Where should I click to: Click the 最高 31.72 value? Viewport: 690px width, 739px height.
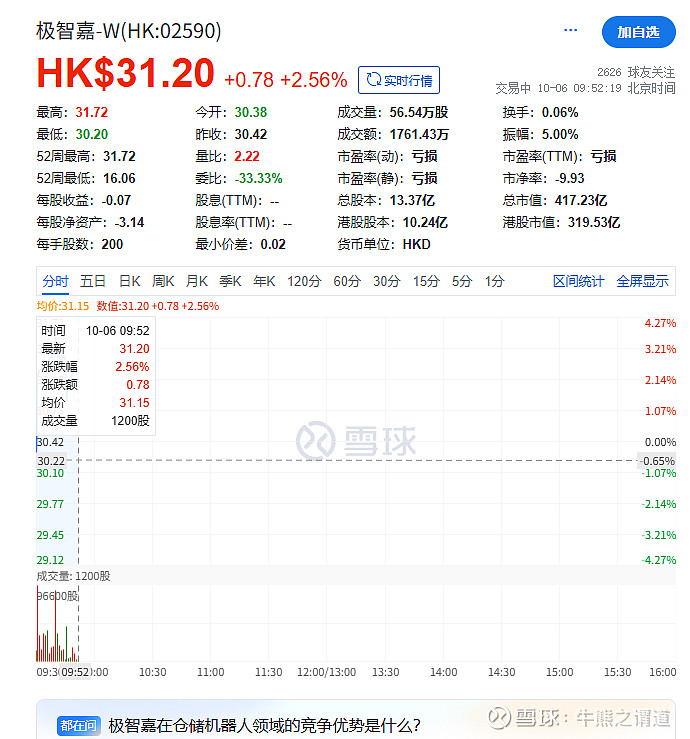tap(91, 112)
